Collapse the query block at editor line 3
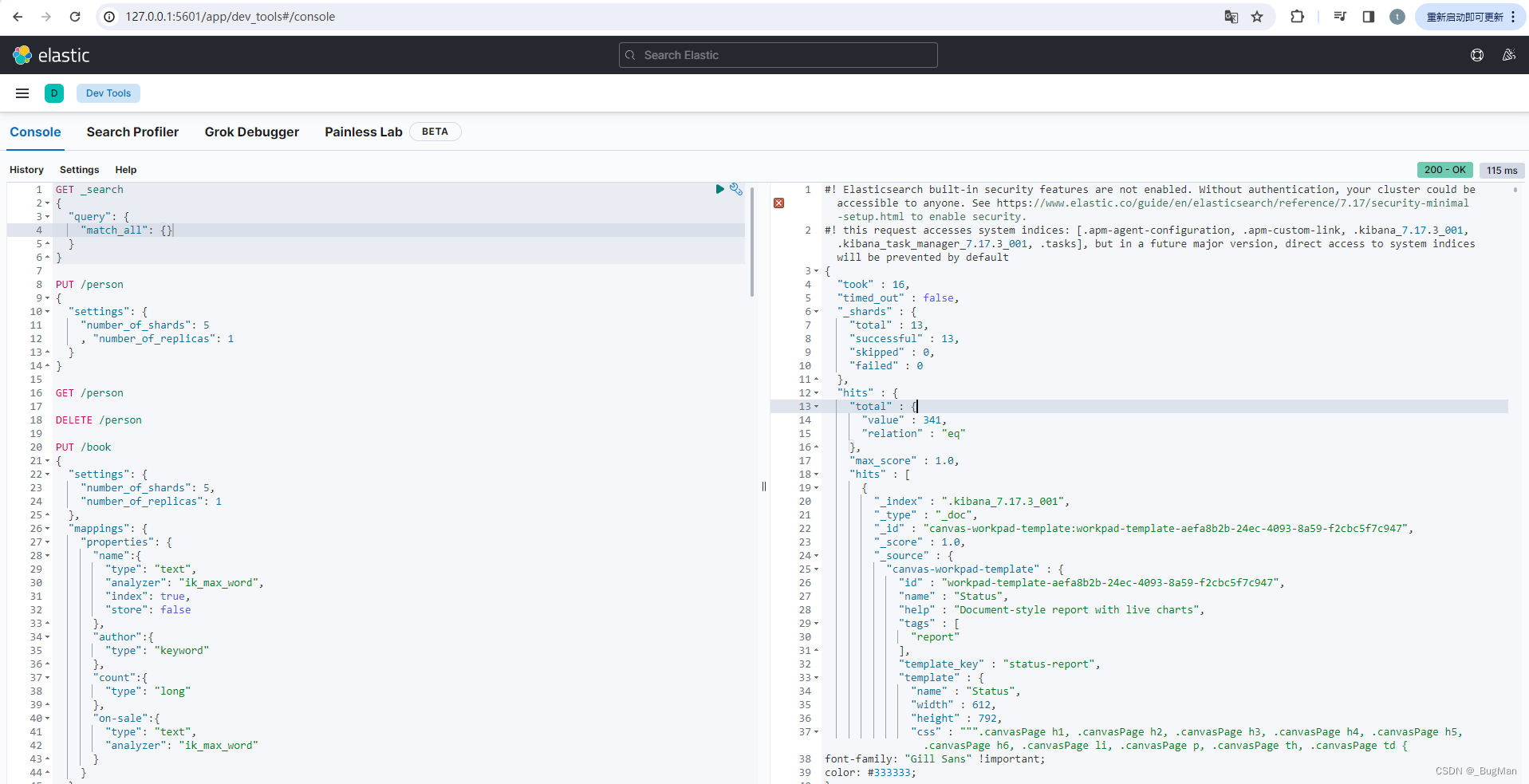 pyautogui.click(x=47, y=217)
